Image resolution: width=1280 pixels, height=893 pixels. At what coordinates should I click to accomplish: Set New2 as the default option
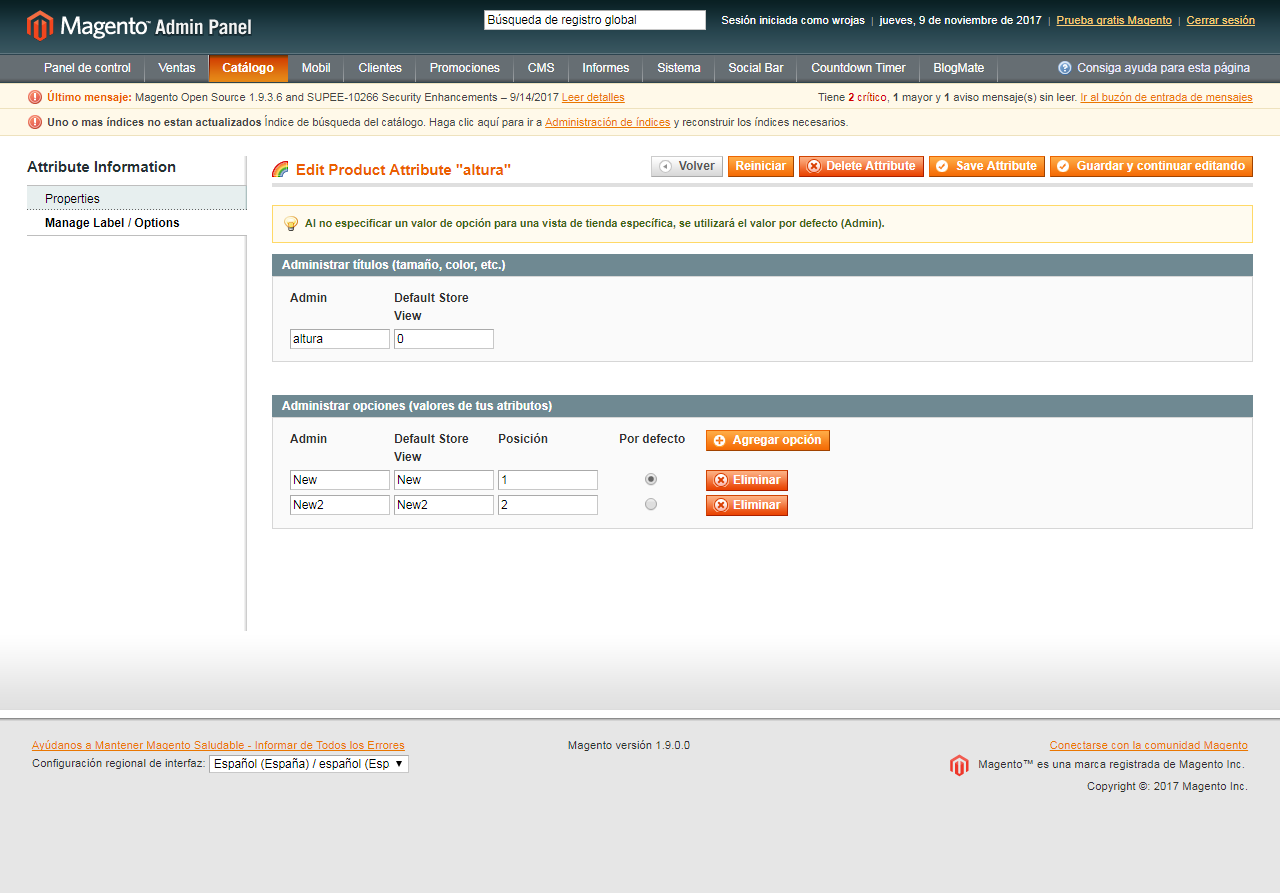click(x=651, y=504)
